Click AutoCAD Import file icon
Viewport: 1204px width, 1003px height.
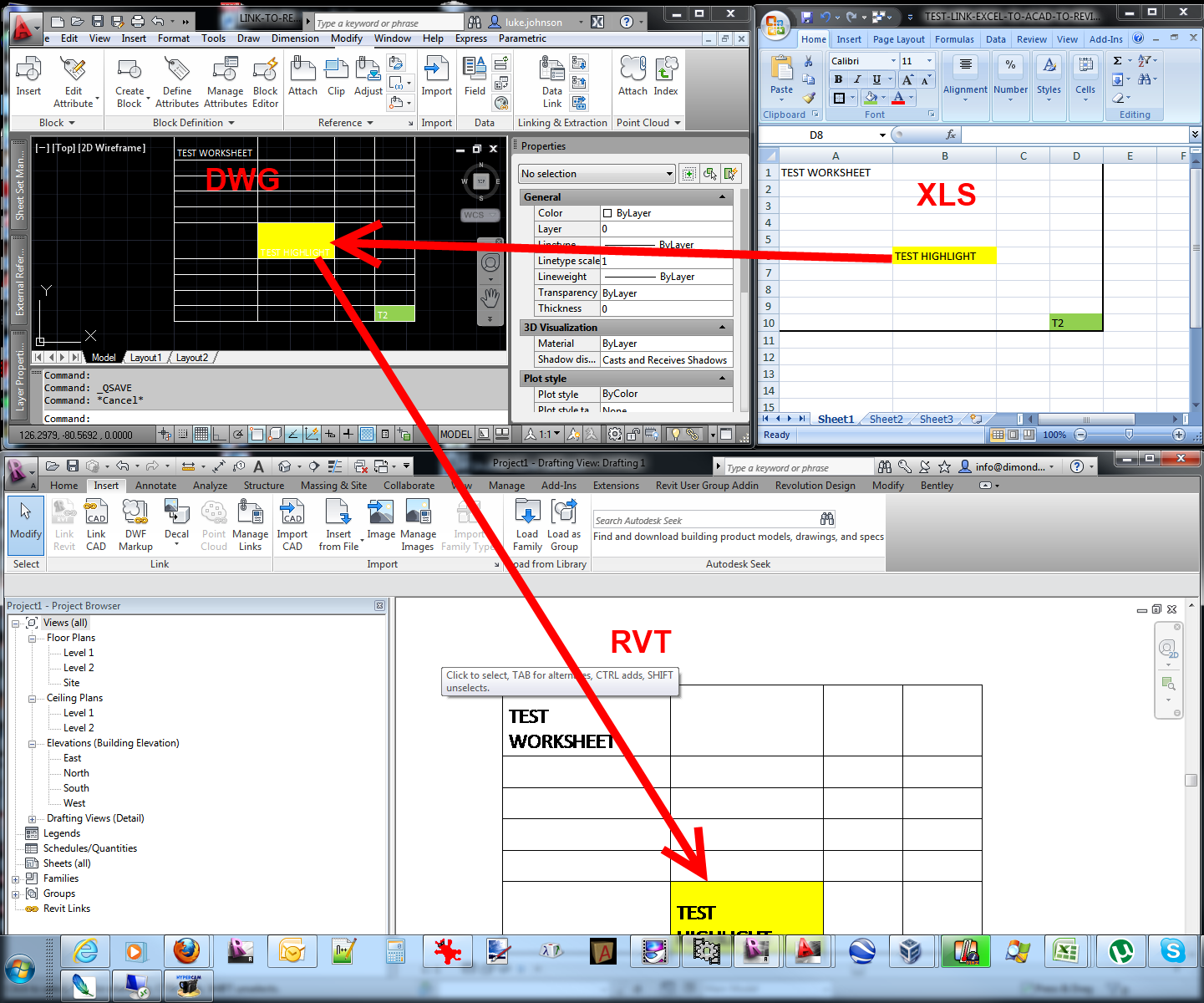[x=436, y=77]
